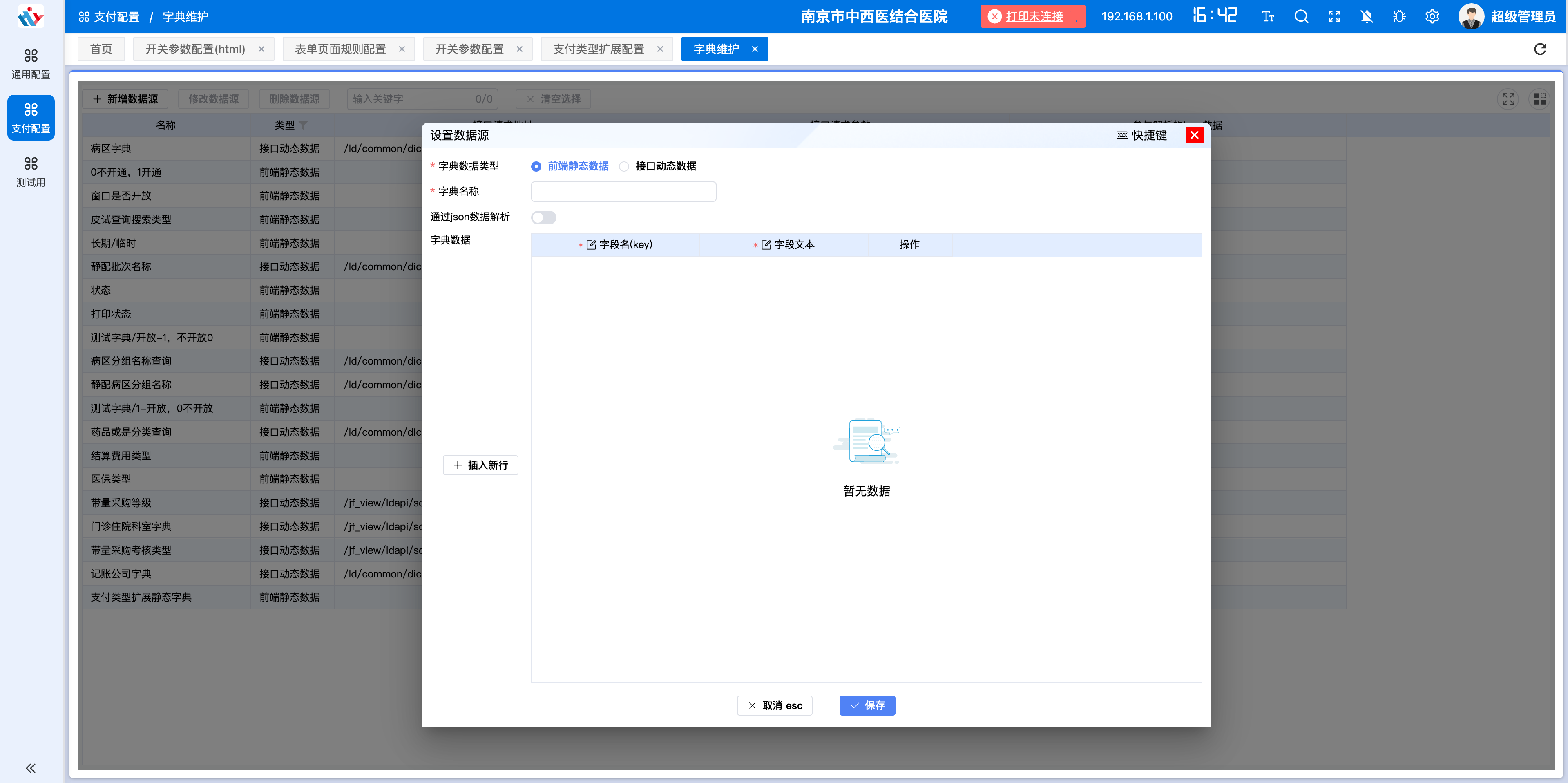The width and height of the screenshot is (1568, 783).
Task: Open global search via magnifier icon
Action: click(1301, 16)
